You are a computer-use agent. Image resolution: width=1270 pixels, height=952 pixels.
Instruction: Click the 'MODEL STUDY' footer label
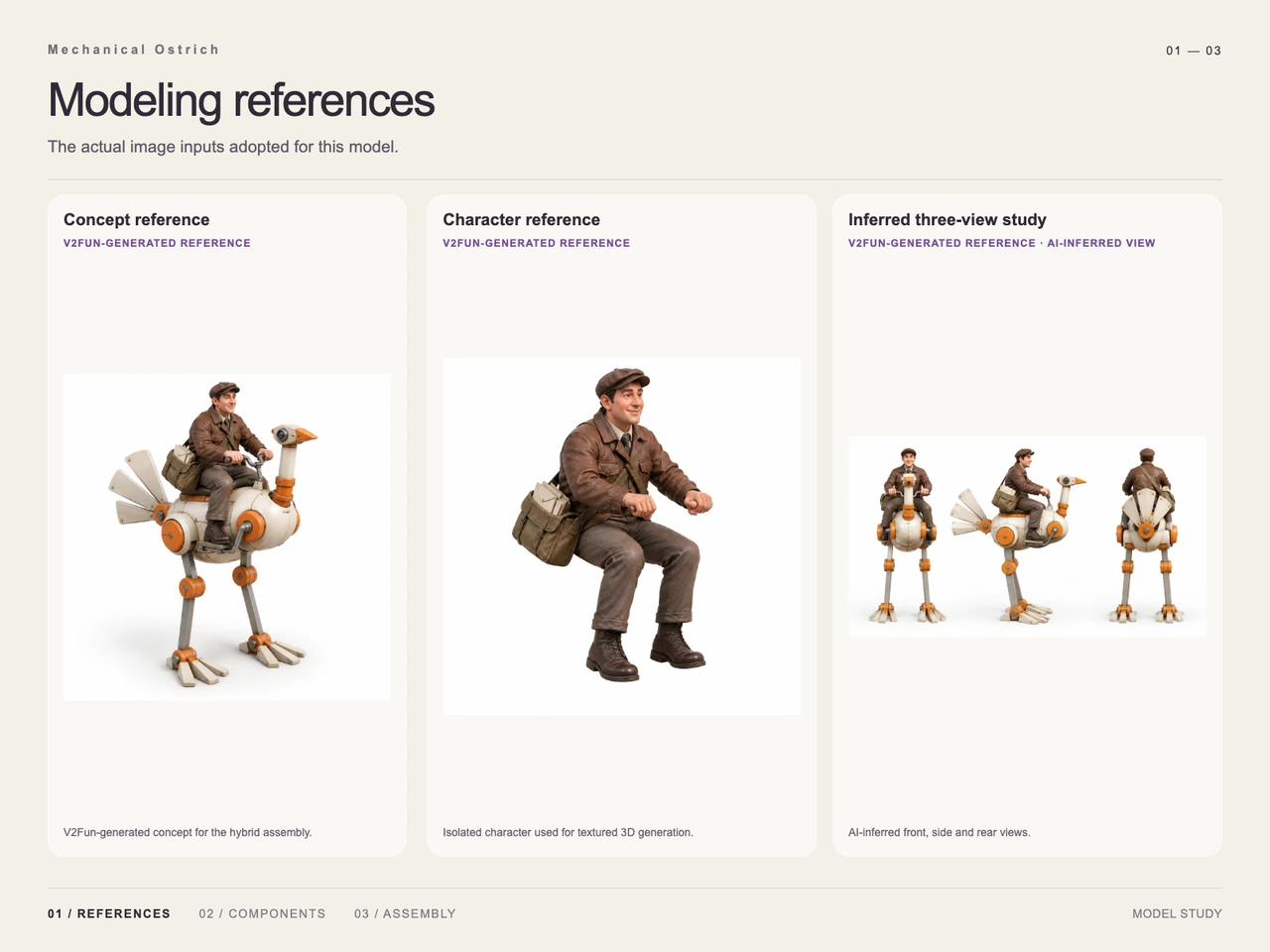[1177, 913]
